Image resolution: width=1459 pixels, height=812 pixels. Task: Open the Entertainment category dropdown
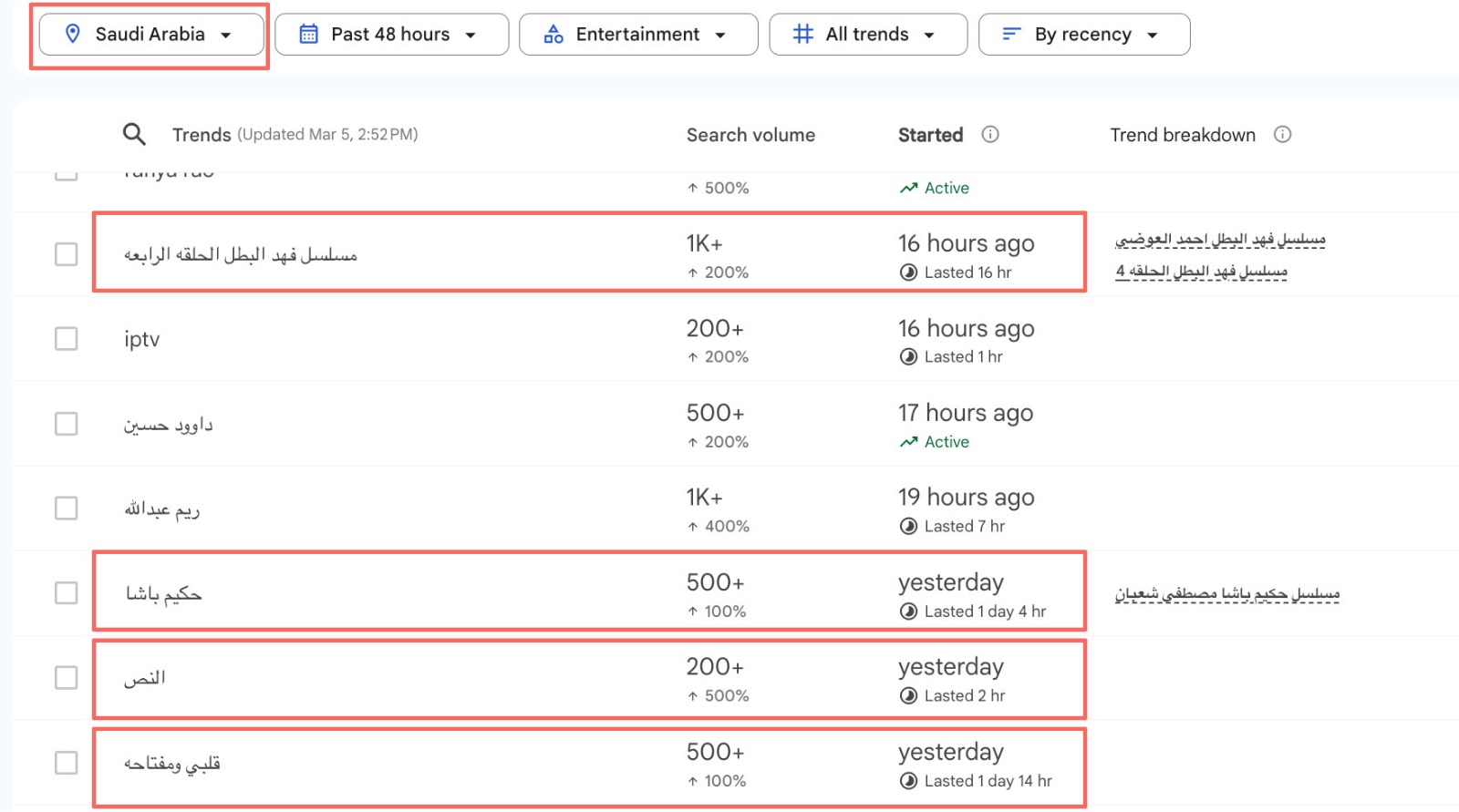click(638, 35)
